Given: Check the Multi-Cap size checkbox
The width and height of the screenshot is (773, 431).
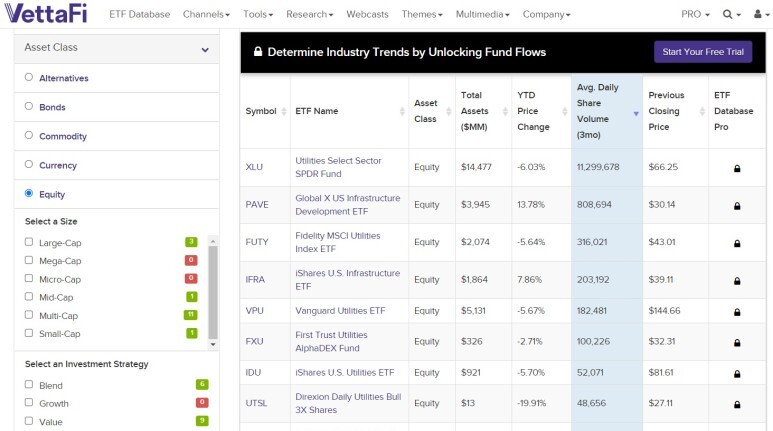Looking at the screenshot, I should click(29, 315).
